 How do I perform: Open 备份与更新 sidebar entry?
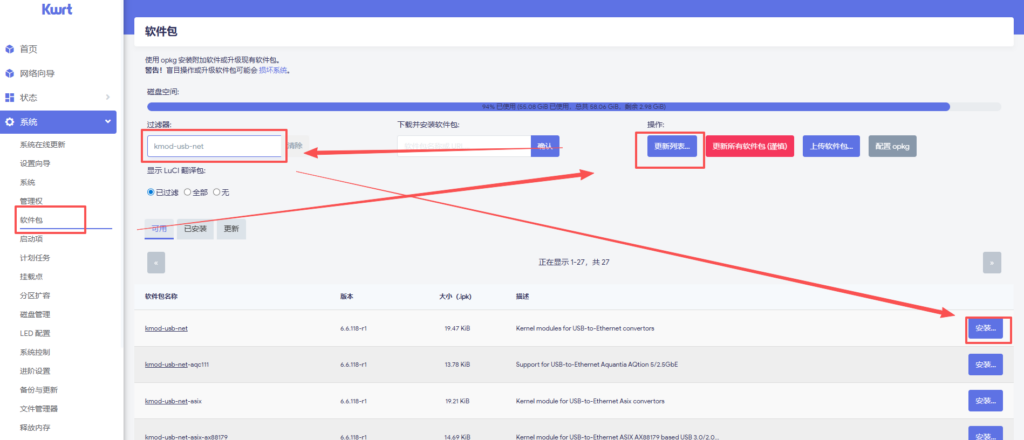(39, 390)
